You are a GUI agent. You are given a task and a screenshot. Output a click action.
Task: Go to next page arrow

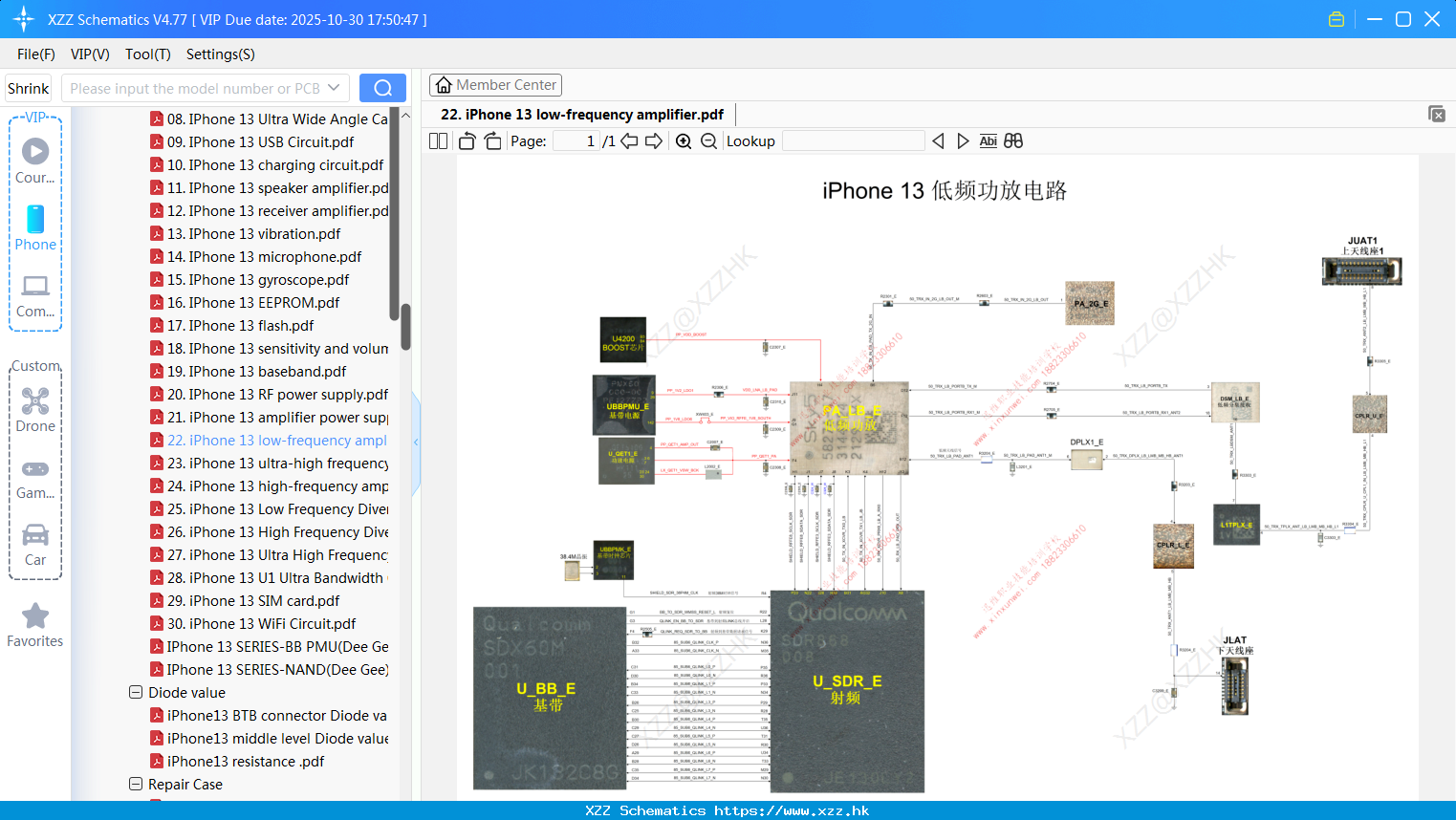coord(654,140)
